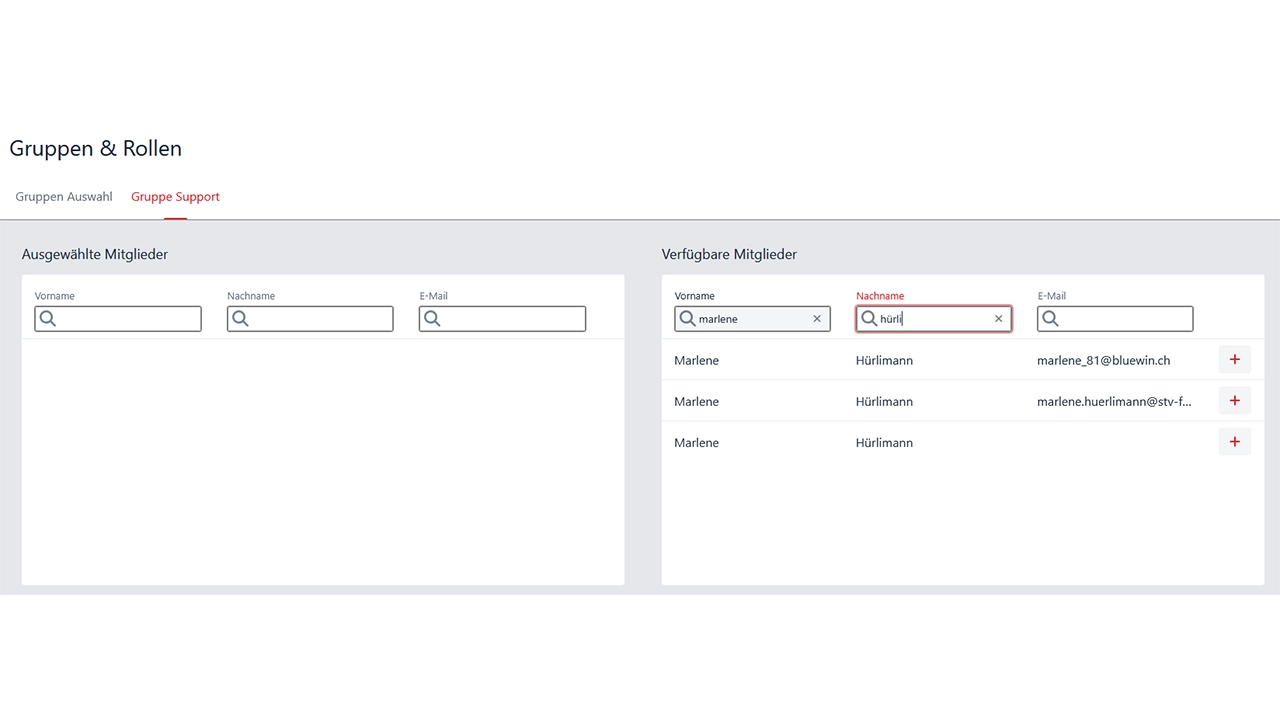Screen dimensions: 1280x720
Task: Focus Vorname filter under Ausgewählte Mitglieder
Action: pos(118,319)
